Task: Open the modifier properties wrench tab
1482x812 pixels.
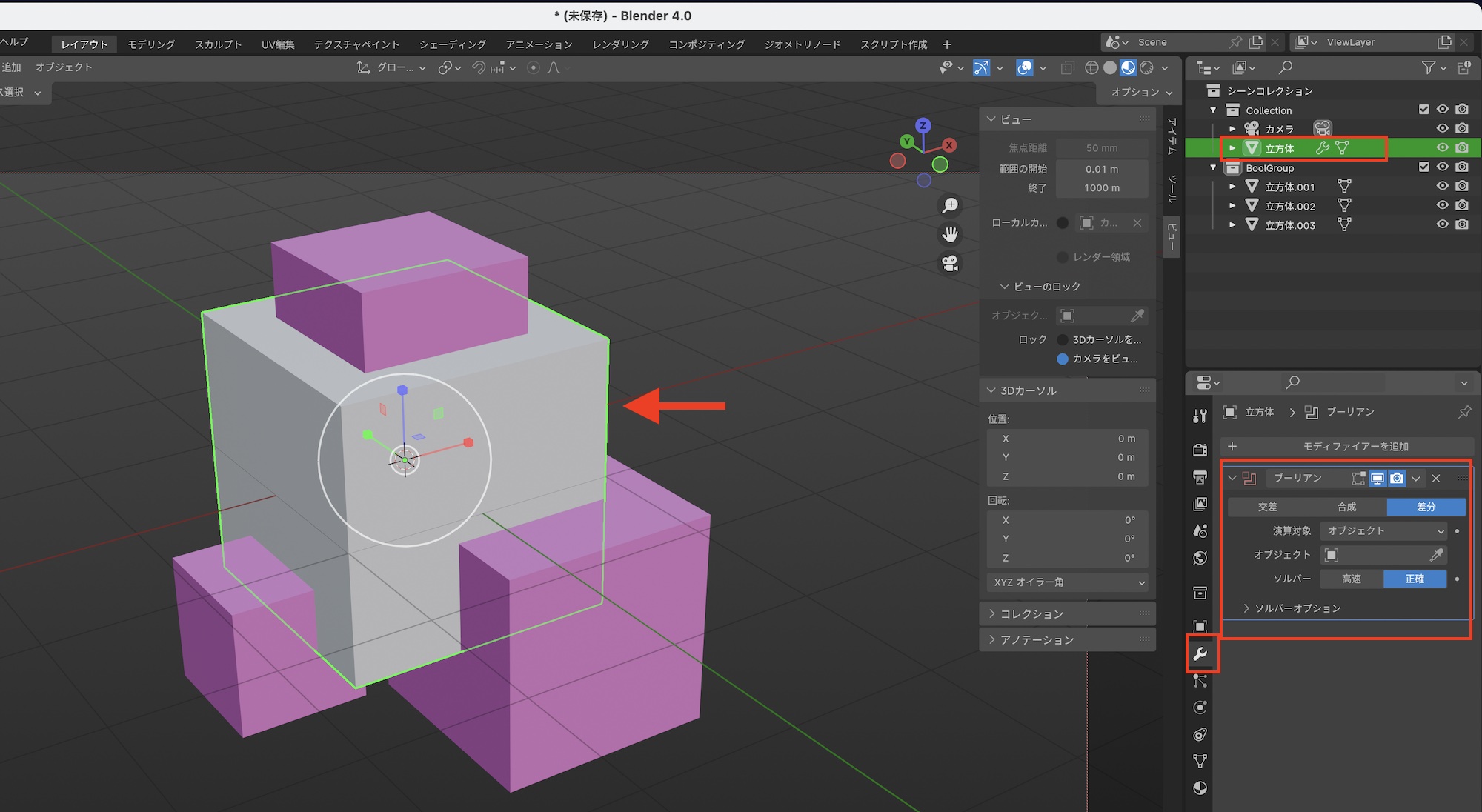Action: pyautogui.click(x=1200, y=653)
